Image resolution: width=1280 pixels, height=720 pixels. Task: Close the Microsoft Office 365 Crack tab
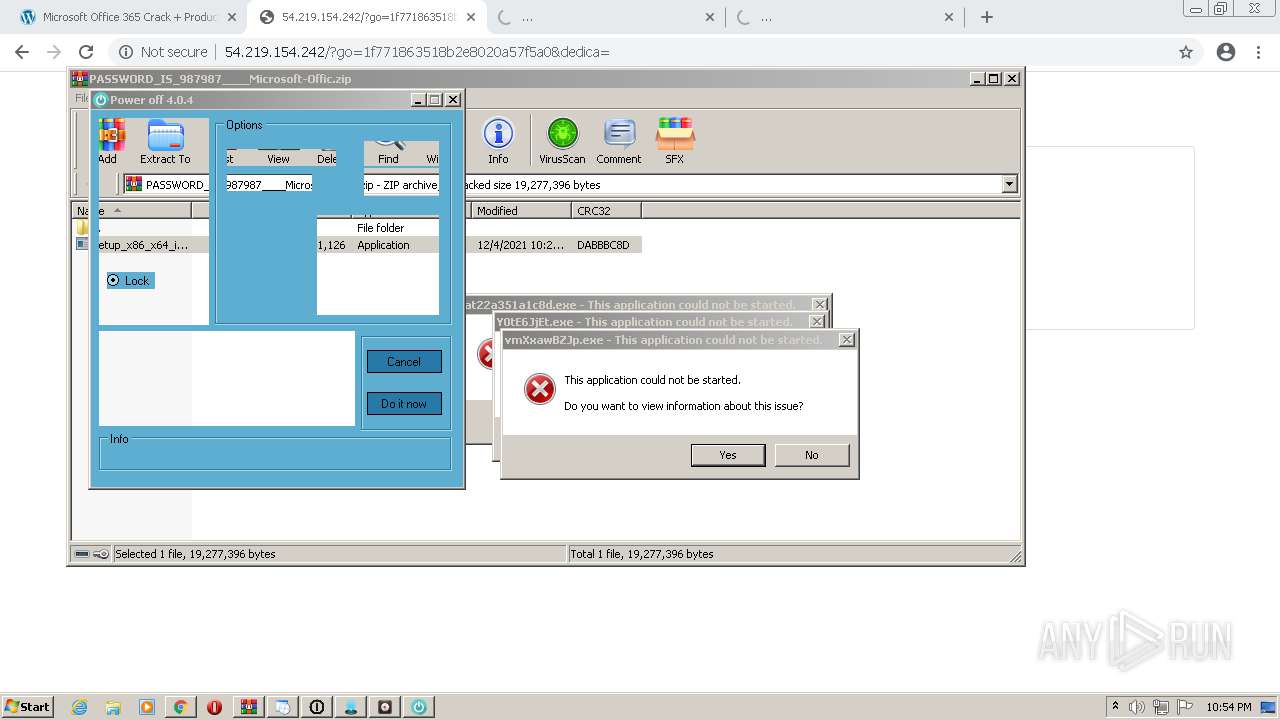(231, 17)
